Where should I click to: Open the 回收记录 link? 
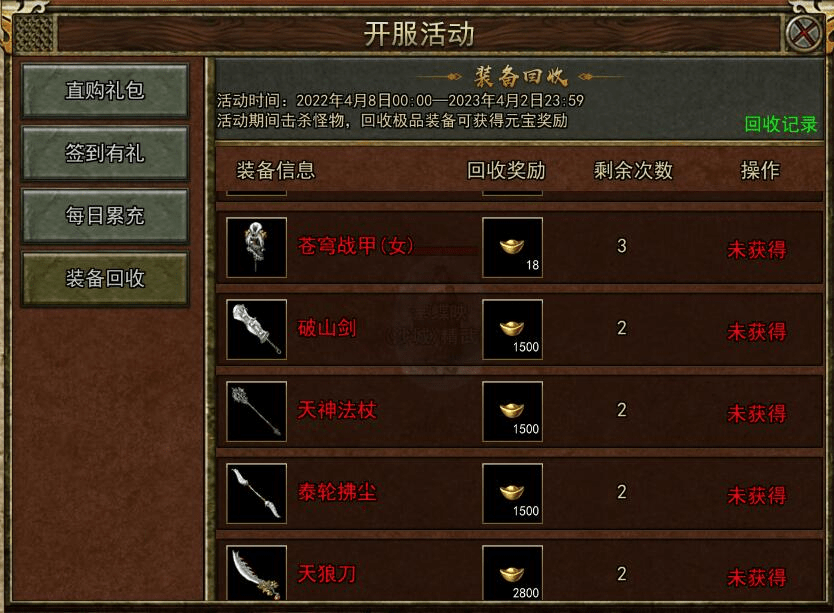780,124
